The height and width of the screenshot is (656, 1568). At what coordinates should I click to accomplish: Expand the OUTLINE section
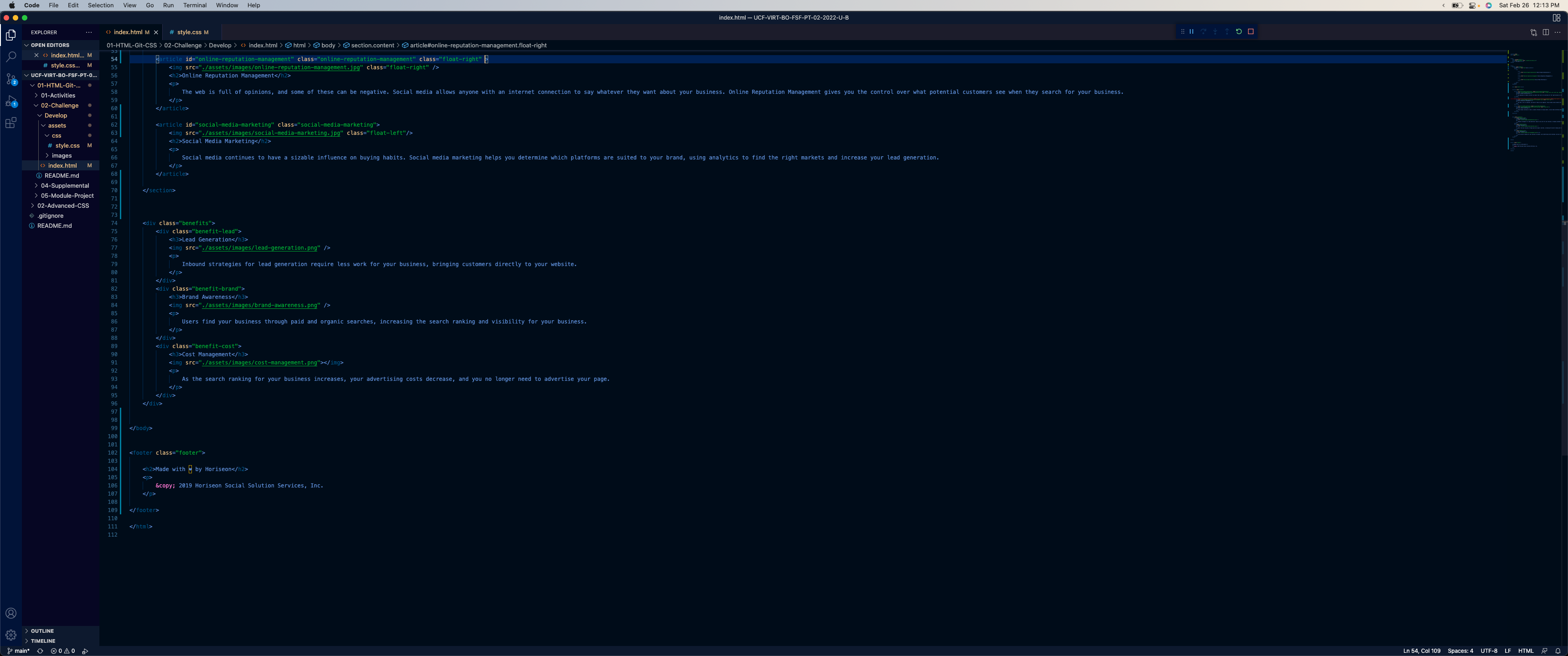[x=42, y=631]
